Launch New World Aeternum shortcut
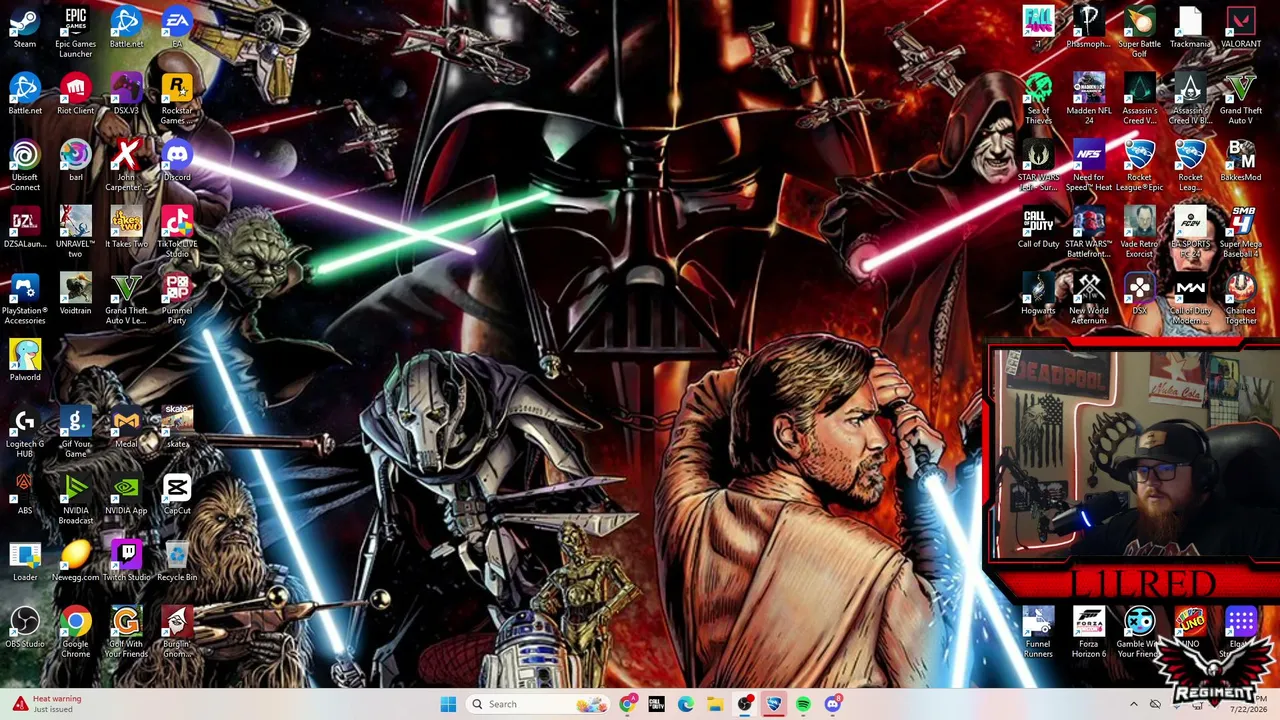 (x=1089, y=299)
